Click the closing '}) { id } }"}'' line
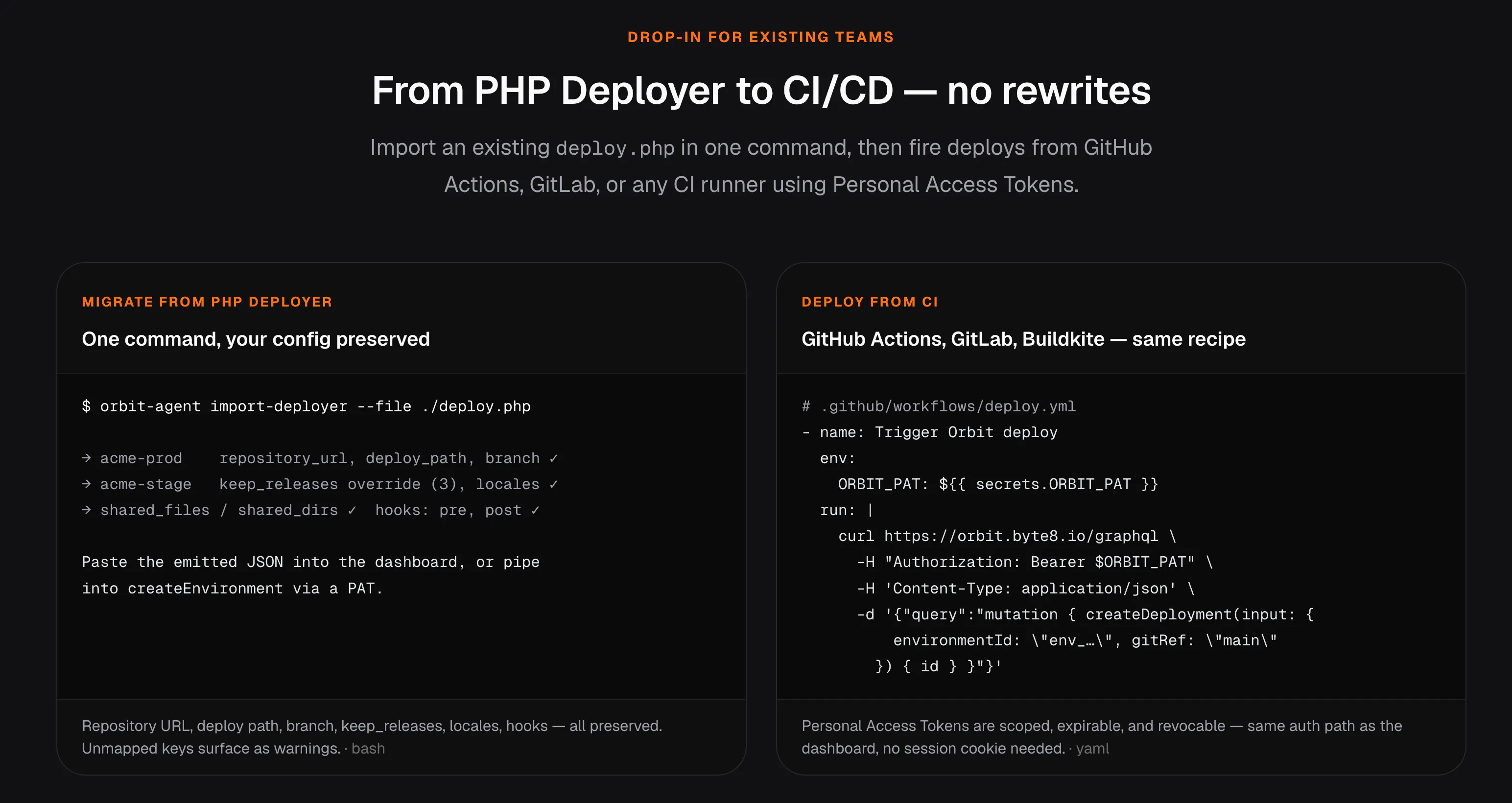The image size is (1512, 803). [939, 666]
